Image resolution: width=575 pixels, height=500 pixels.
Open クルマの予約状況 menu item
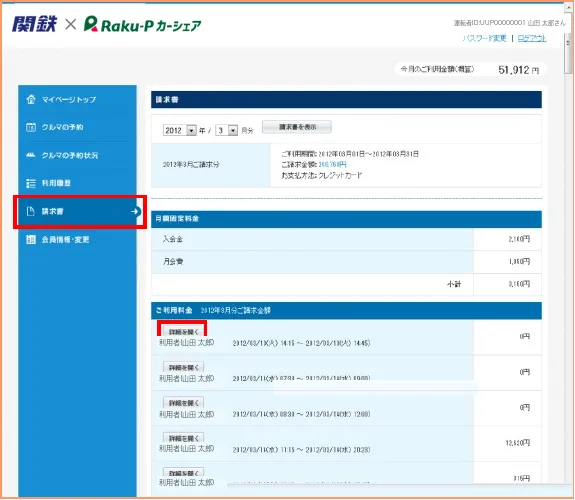pyautogui.click(x=77, y=155)
